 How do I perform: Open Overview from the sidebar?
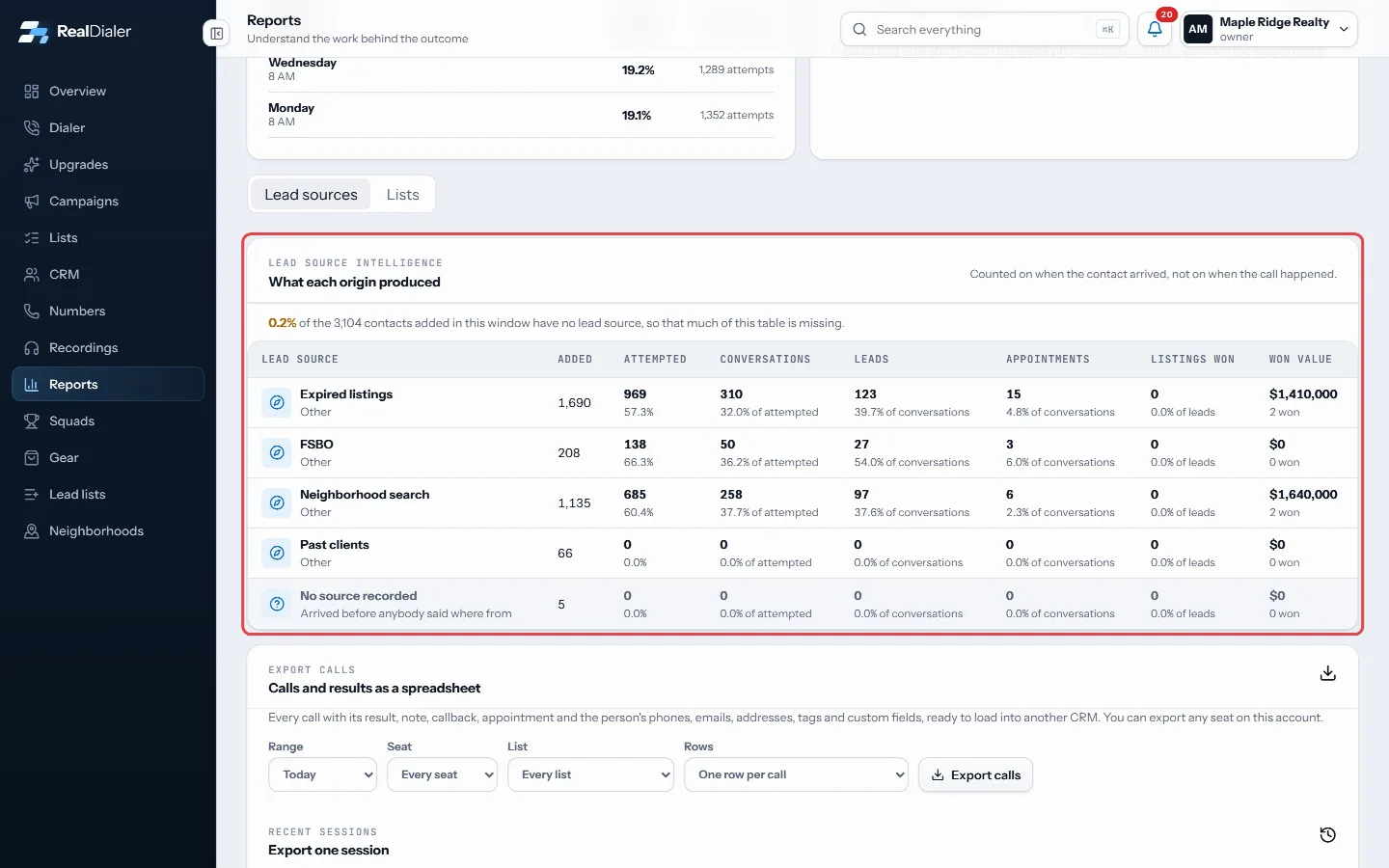108,92
